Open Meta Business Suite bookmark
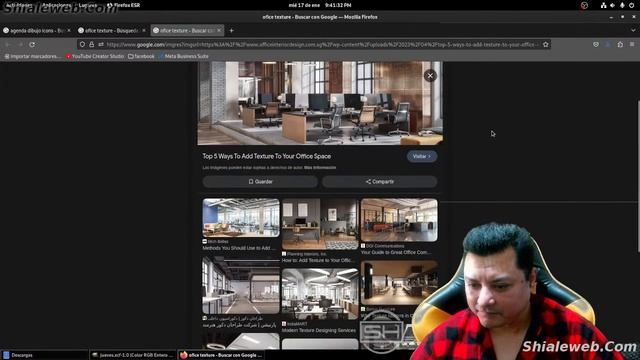The image size is (640, 360). pyautogui.click(x=183, y=56)
